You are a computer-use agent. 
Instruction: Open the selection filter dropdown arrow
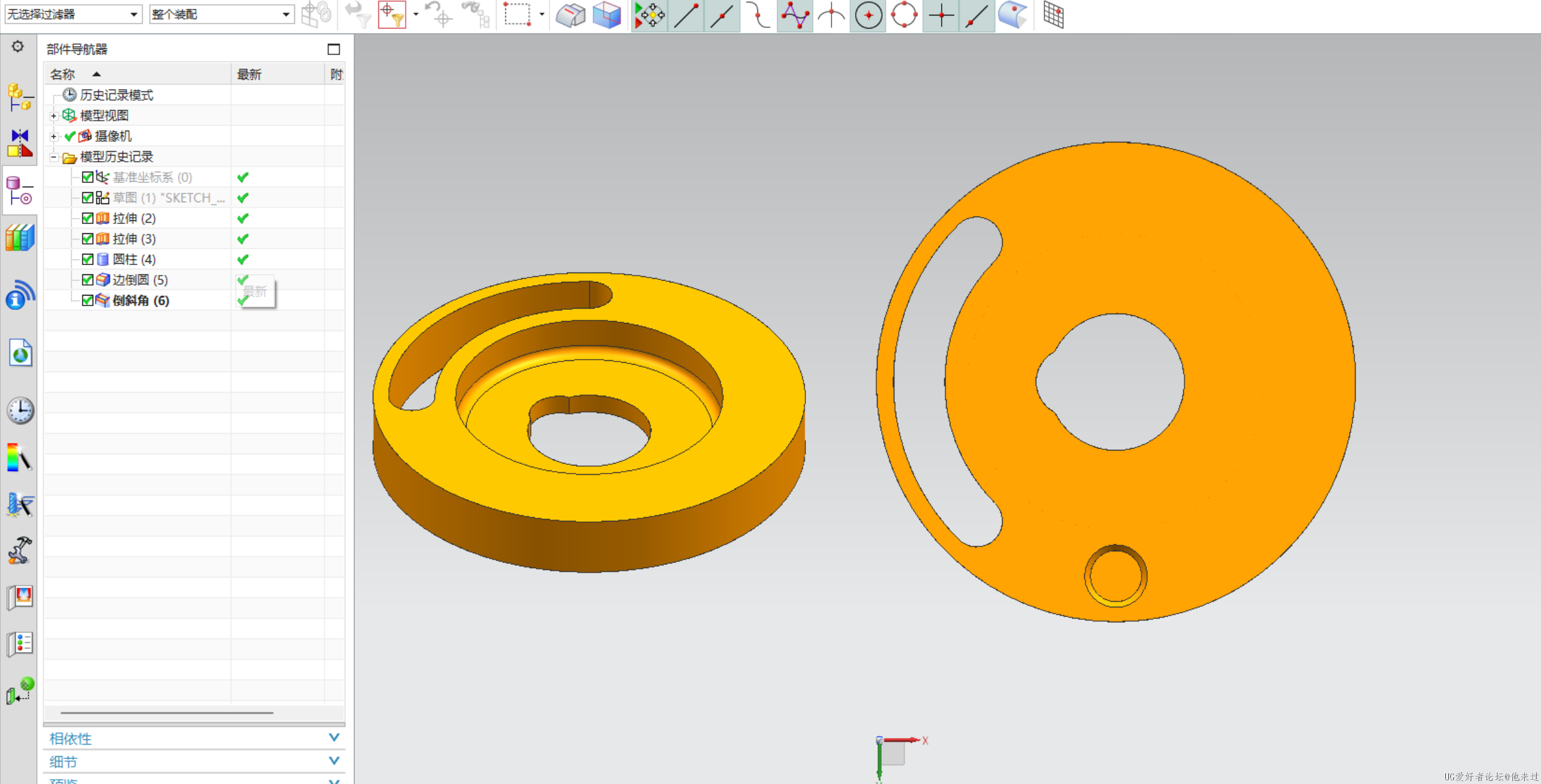point(416,14)
